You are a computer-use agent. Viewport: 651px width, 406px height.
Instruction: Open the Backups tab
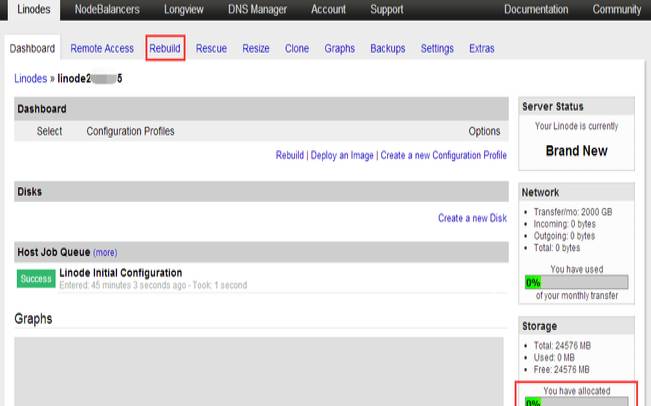pyautogui.click(x=388, y=48)
